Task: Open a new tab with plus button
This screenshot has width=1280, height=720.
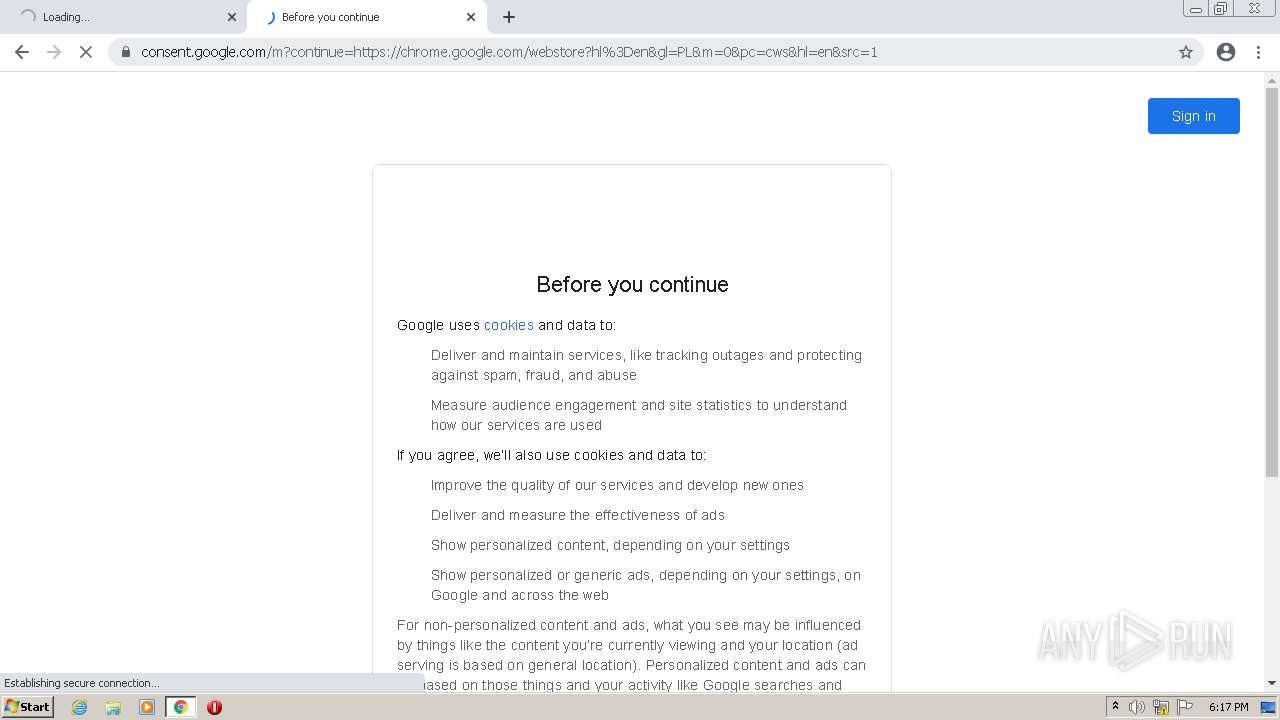Action: pyautogui.click(x=509, y=17)
